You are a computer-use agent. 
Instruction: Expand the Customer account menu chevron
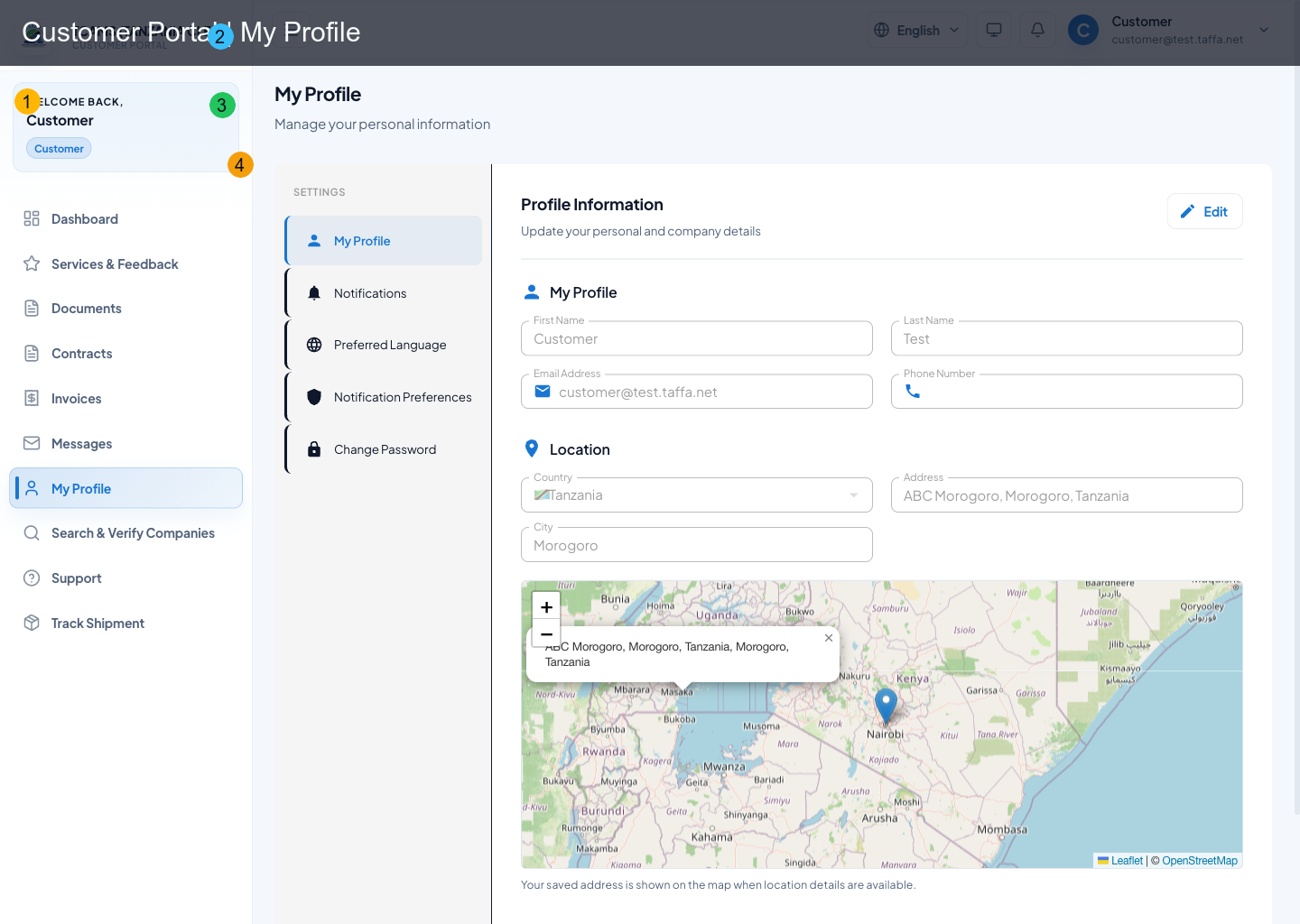(x=1264, y=30)
